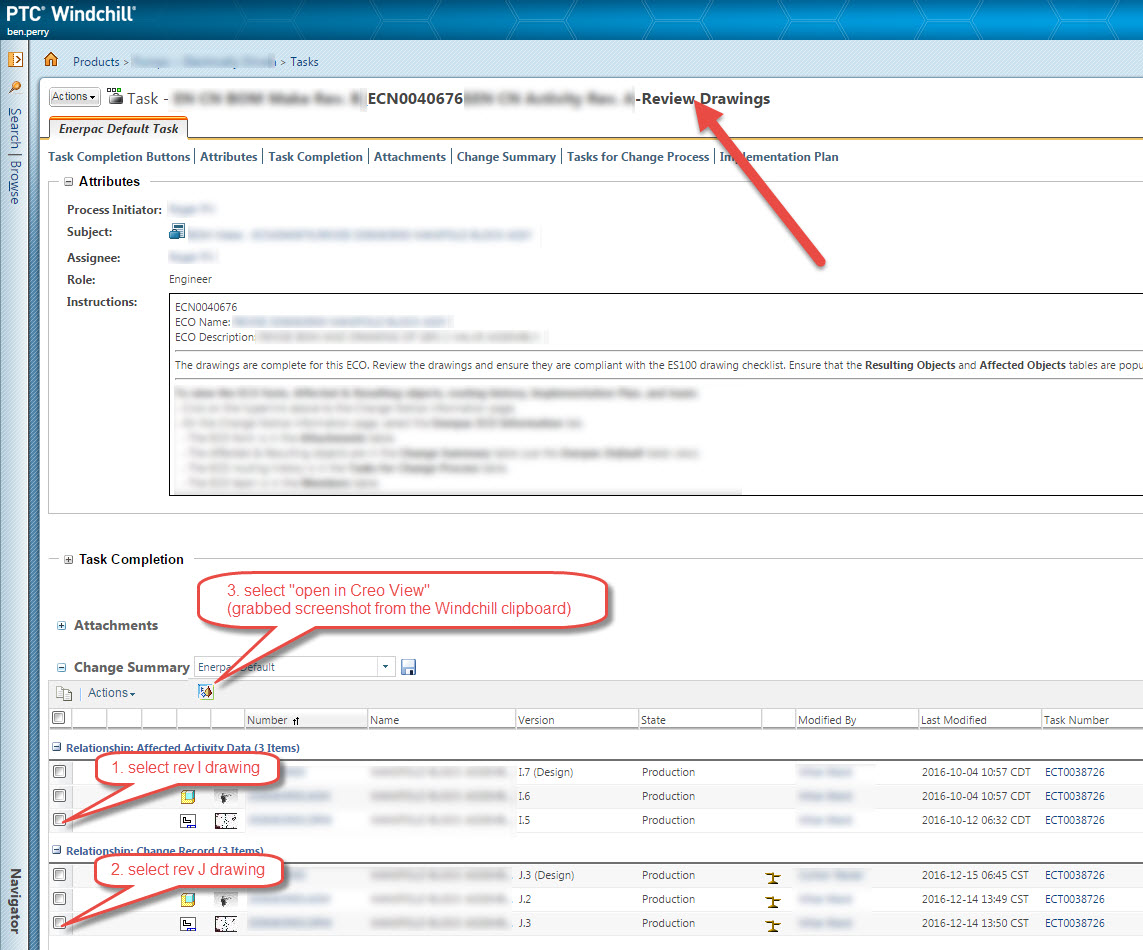This screenshot has height=950, width=1143.
Task: Open the Change Summary Actions menu
Action: click(112, 693)
